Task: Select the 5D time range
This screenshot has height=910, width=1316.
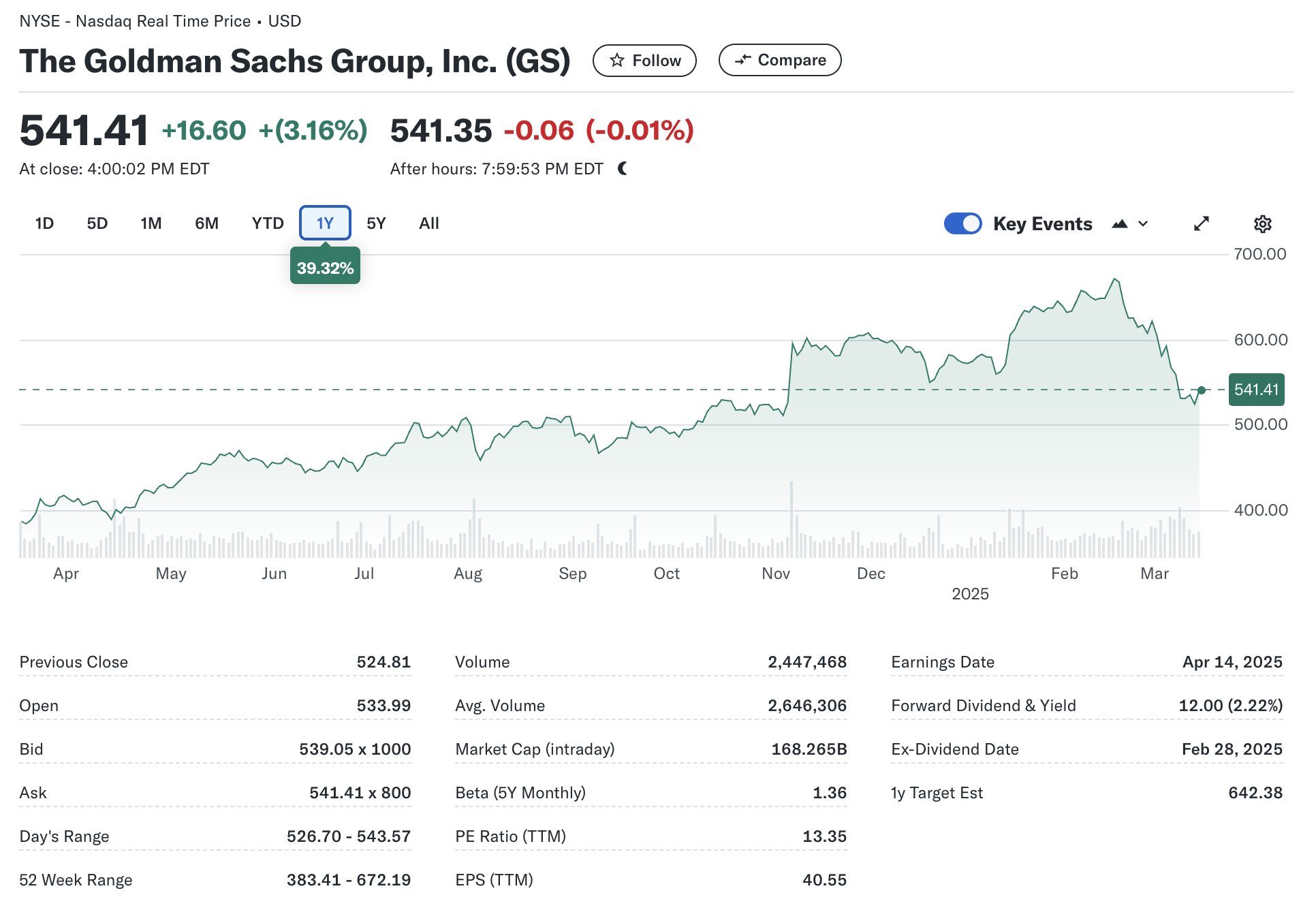Action: tap(97, 223)
